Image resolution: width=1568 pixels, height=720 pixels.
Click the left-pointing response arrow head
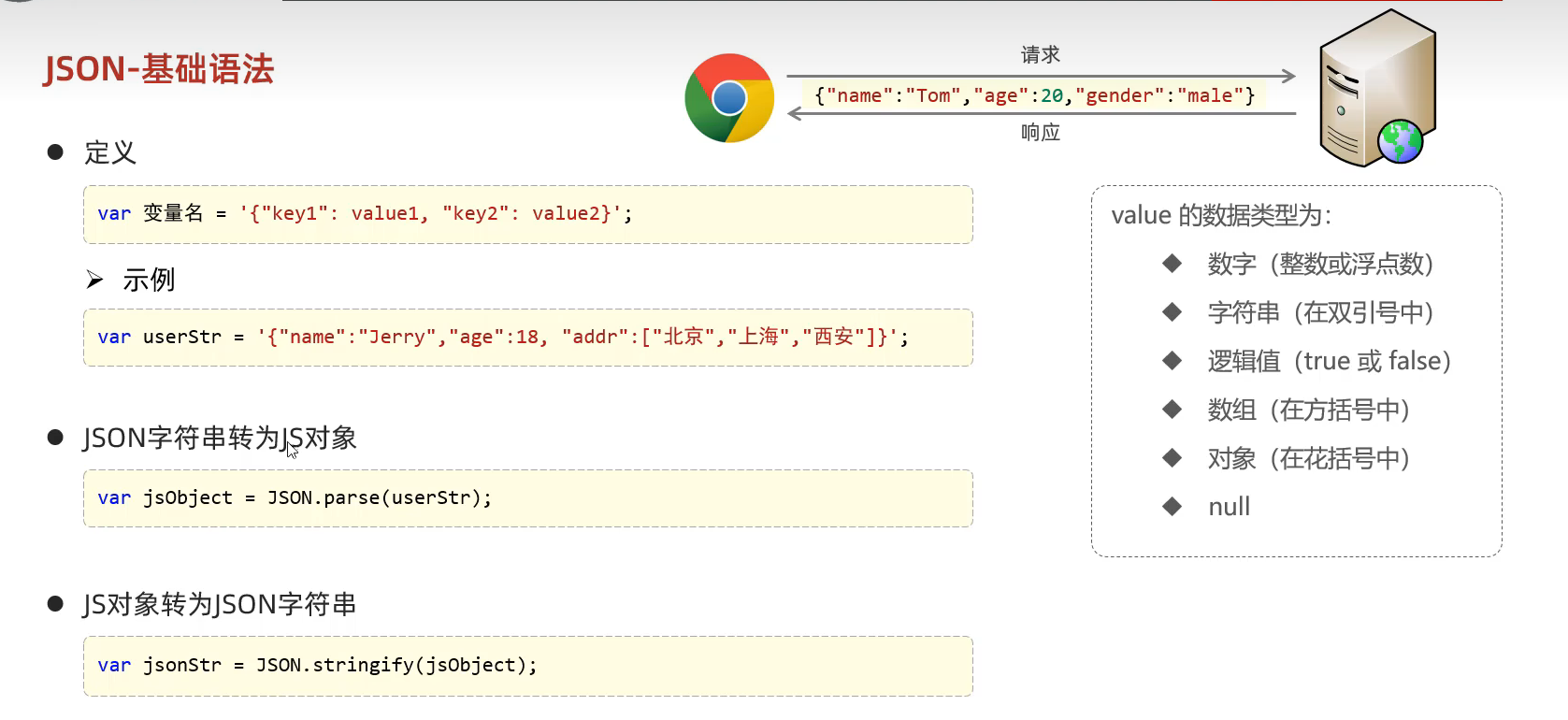pyautogui.click(x=796, y=113)
